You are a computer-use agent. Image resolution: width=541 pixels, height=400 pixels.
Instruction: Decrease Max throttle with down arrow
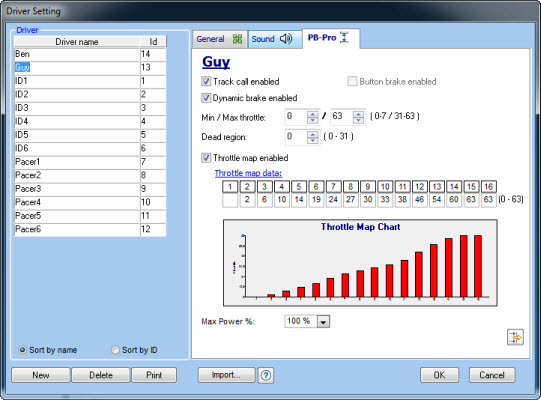[x=358, y=120]
